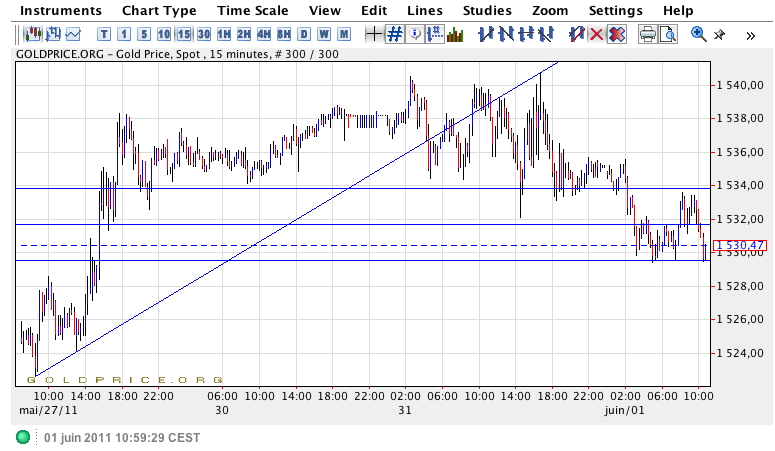Switch to the line chart icon
This screenshot has width=775, height=451.
point(72,34)
